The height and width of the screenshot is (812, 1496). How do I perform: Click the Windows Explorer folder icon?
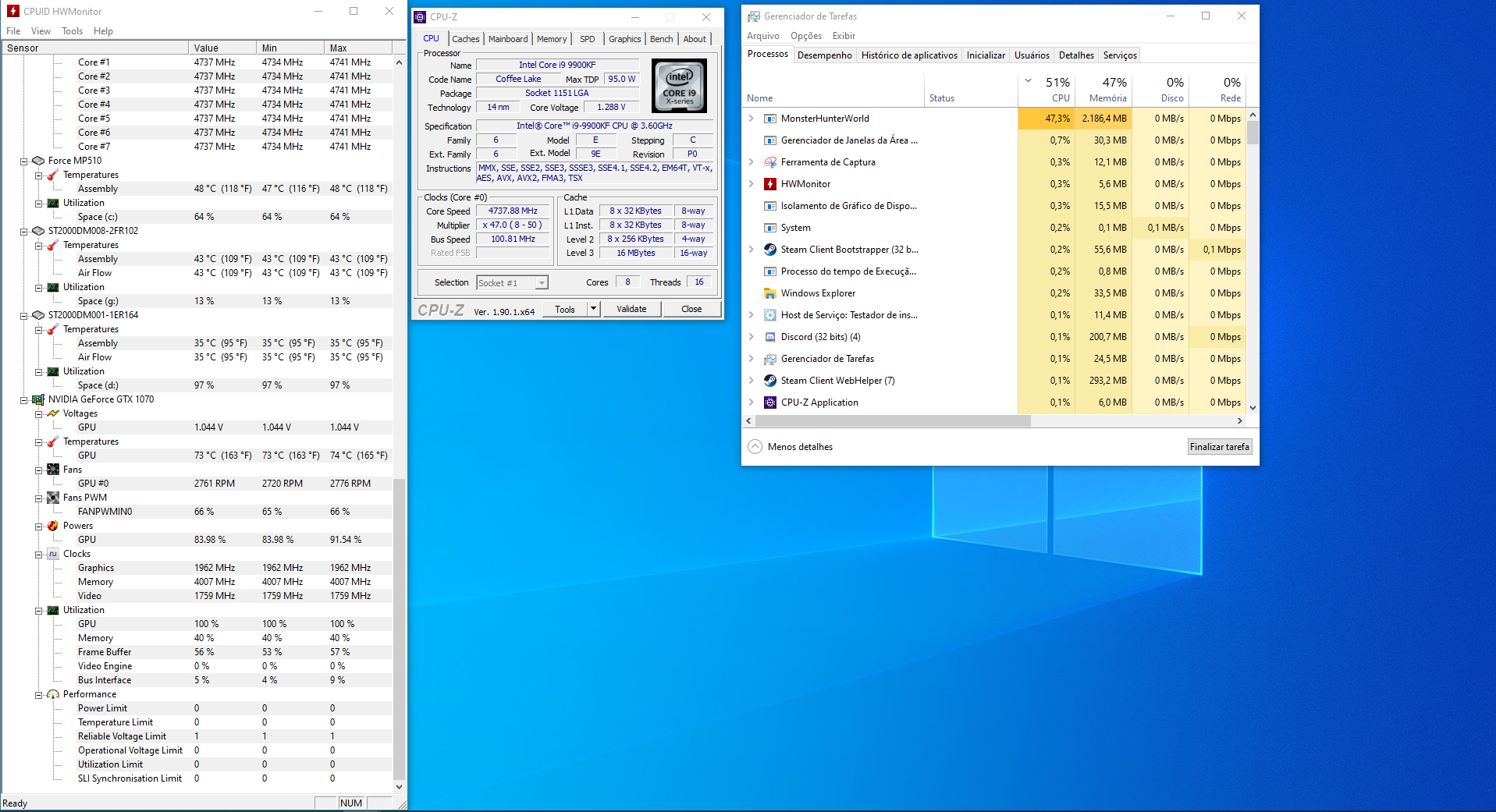(x=769, y=293)
